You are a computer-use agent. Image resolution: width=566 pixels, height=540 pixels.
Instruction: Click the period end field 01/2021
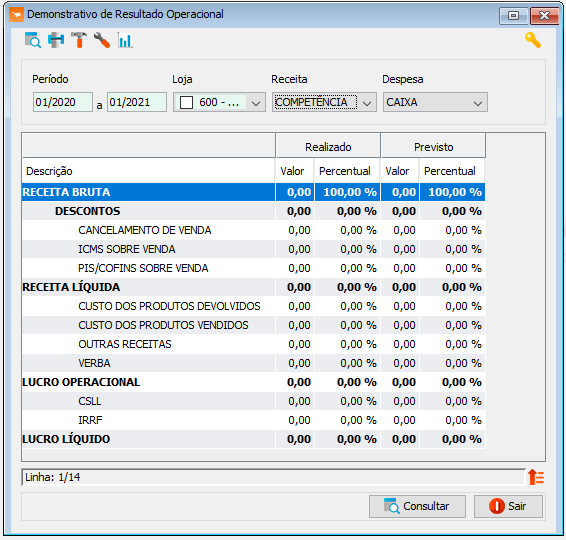pos(137,102)
